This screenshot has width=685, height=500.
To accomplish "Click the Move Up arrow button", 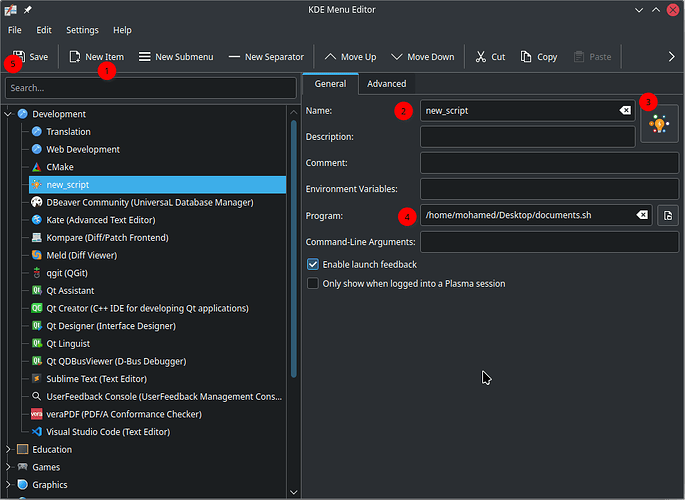I will click(350, 57).
